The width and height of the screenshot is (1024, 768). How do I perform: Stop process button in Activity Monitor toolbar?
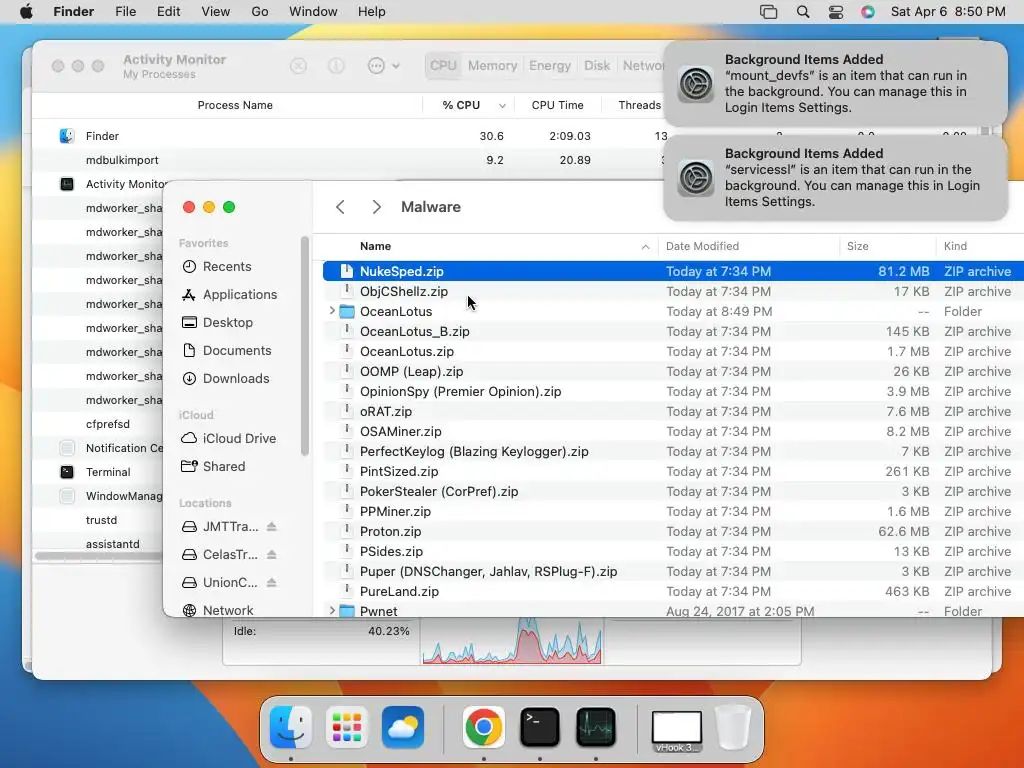tap(298, 66)
